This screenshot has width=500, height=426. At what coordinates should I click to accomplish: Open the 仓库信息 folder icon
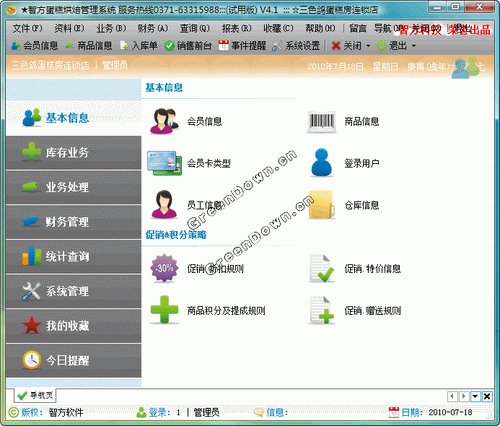[321, 205]
